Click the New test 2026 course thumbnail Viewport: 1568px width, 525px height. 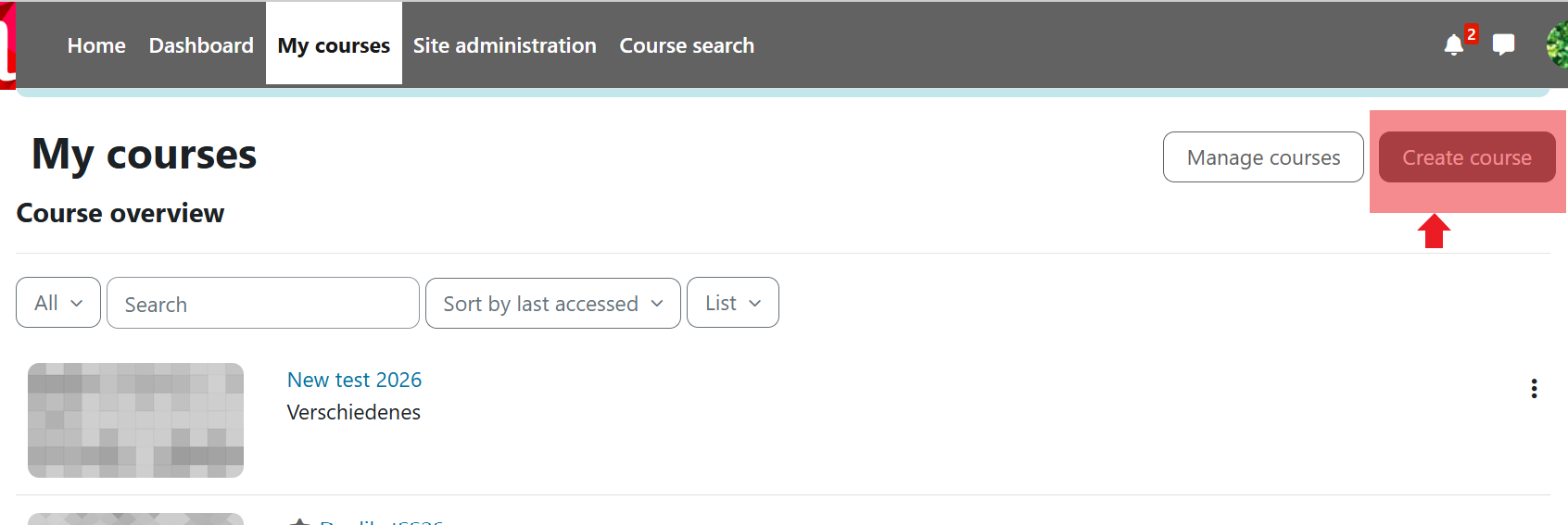pos(135,420)
